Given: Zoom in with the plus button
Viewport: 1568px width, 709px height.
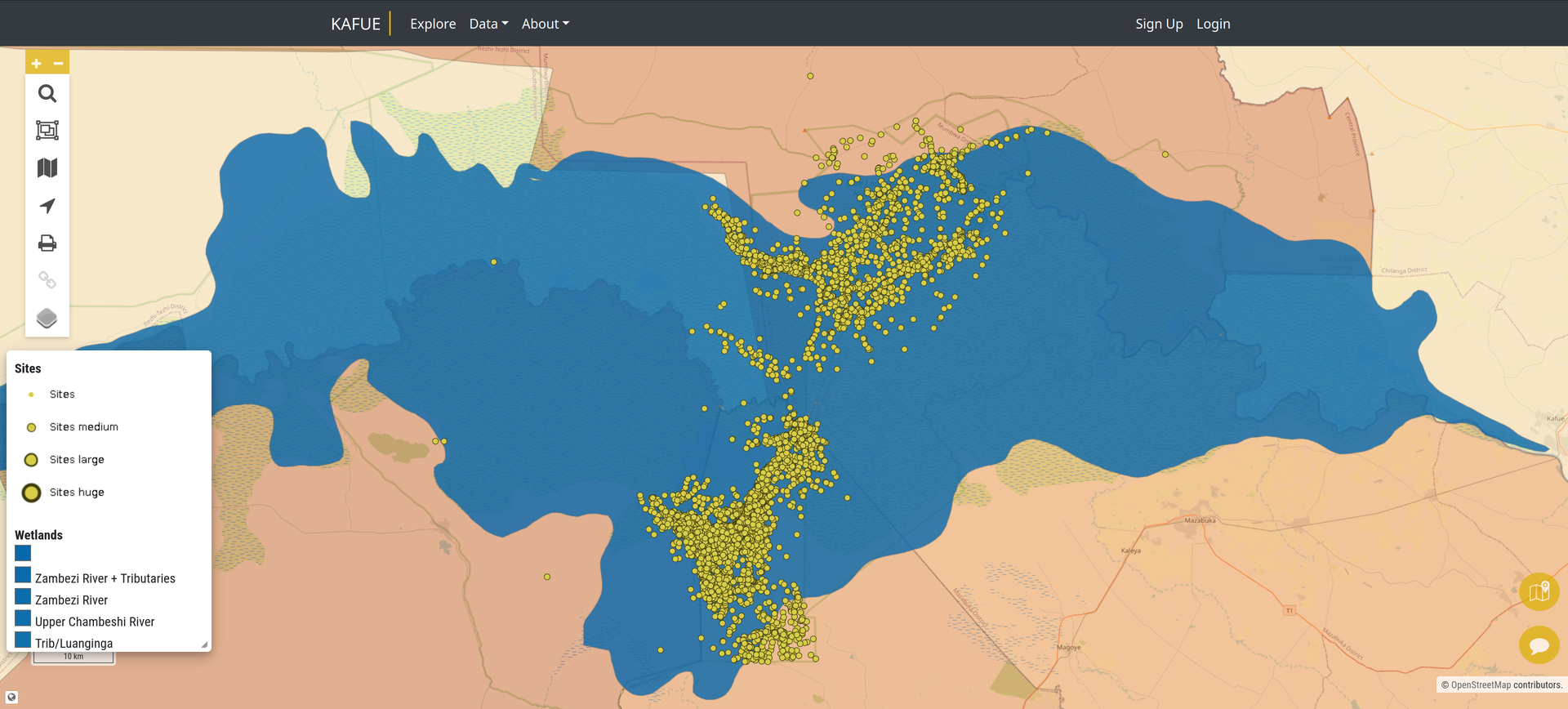Looking at the screenshot, I should pos(37,63).
